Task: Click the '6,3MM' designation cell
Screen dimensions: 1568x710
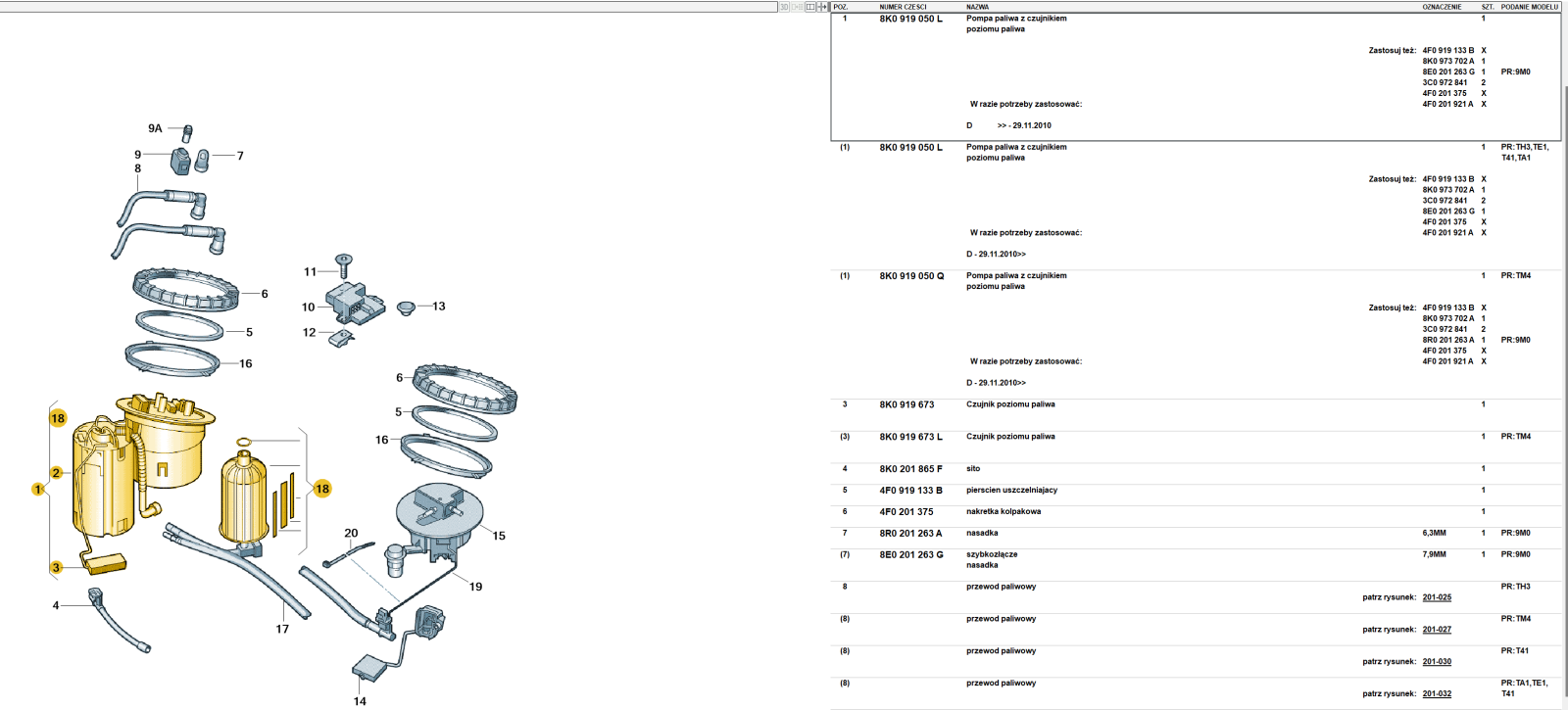Action: pyautogui.click(x=1434, y=534)
